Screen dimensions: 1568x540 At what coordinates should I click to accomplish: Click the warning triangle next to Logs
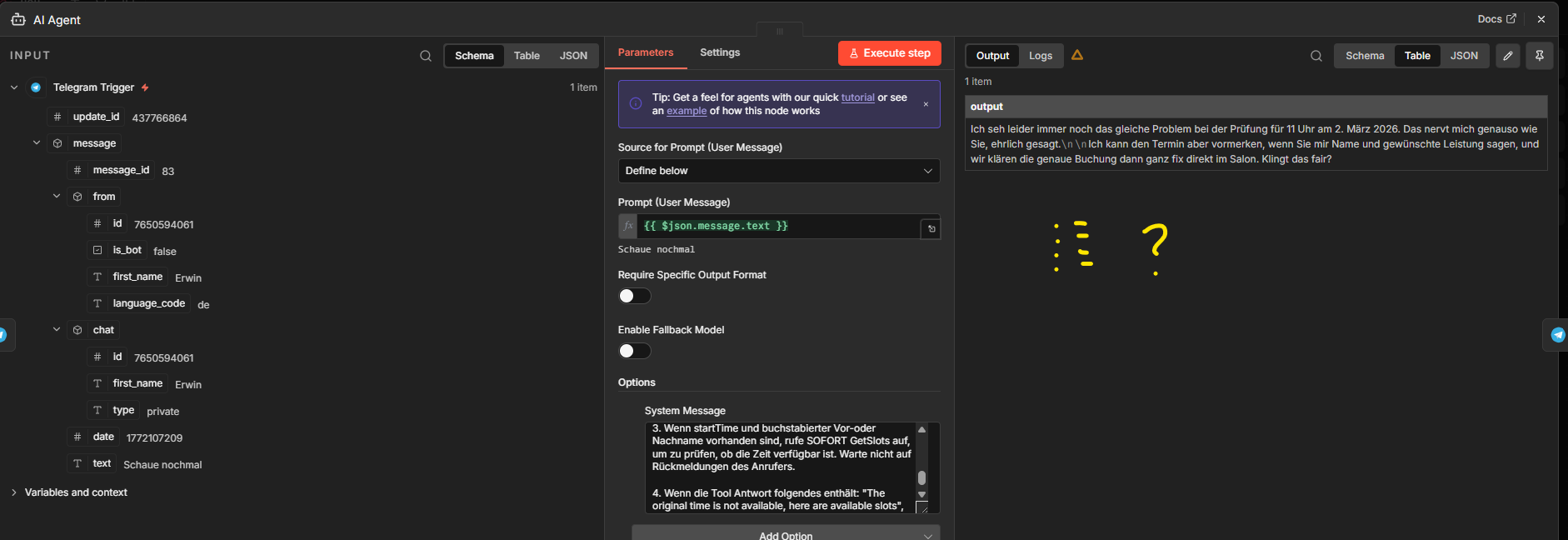coord(1077,55)
